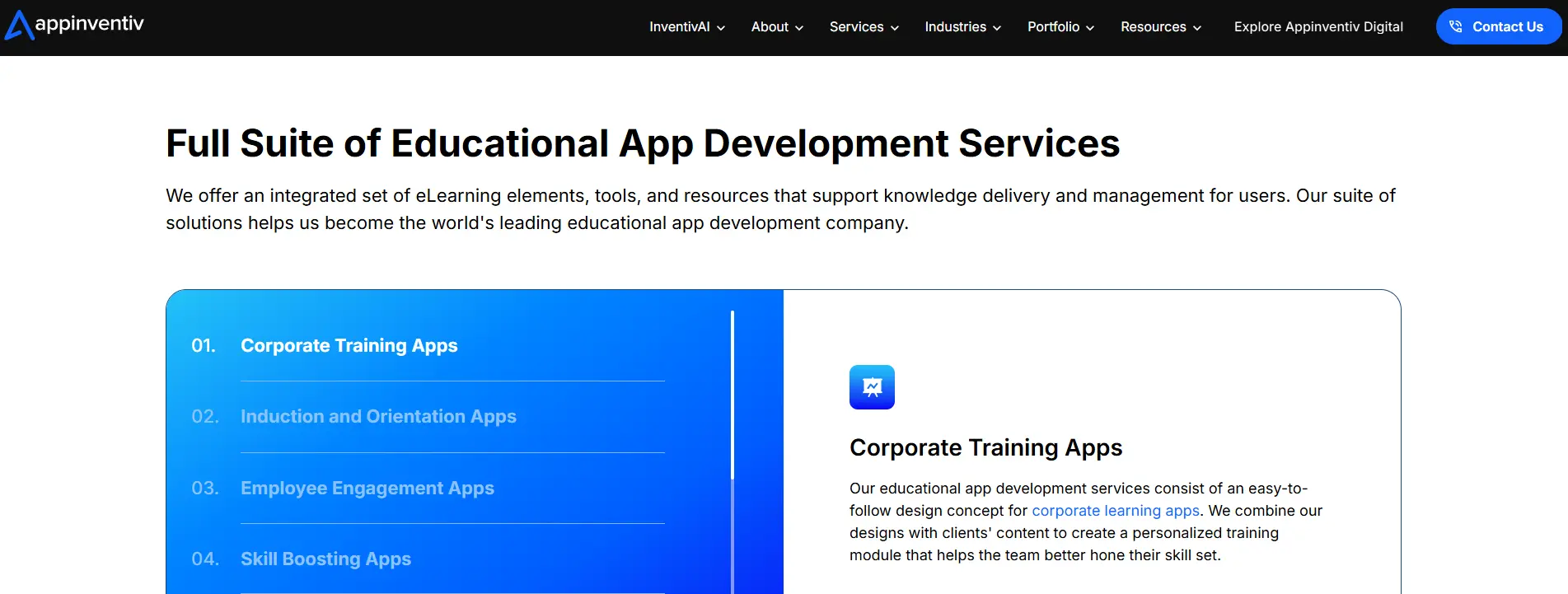The image size is (1568, 594).
Task: Expand the InventivAI chevron
Action: pos(721,28)
